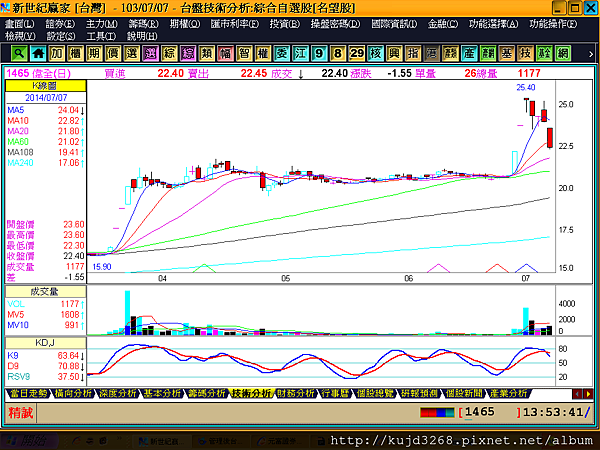The width and height of the screenshot is (600, 450).
Task: Open the 國際資訊(I) menu
Action: tap(394, 24)
